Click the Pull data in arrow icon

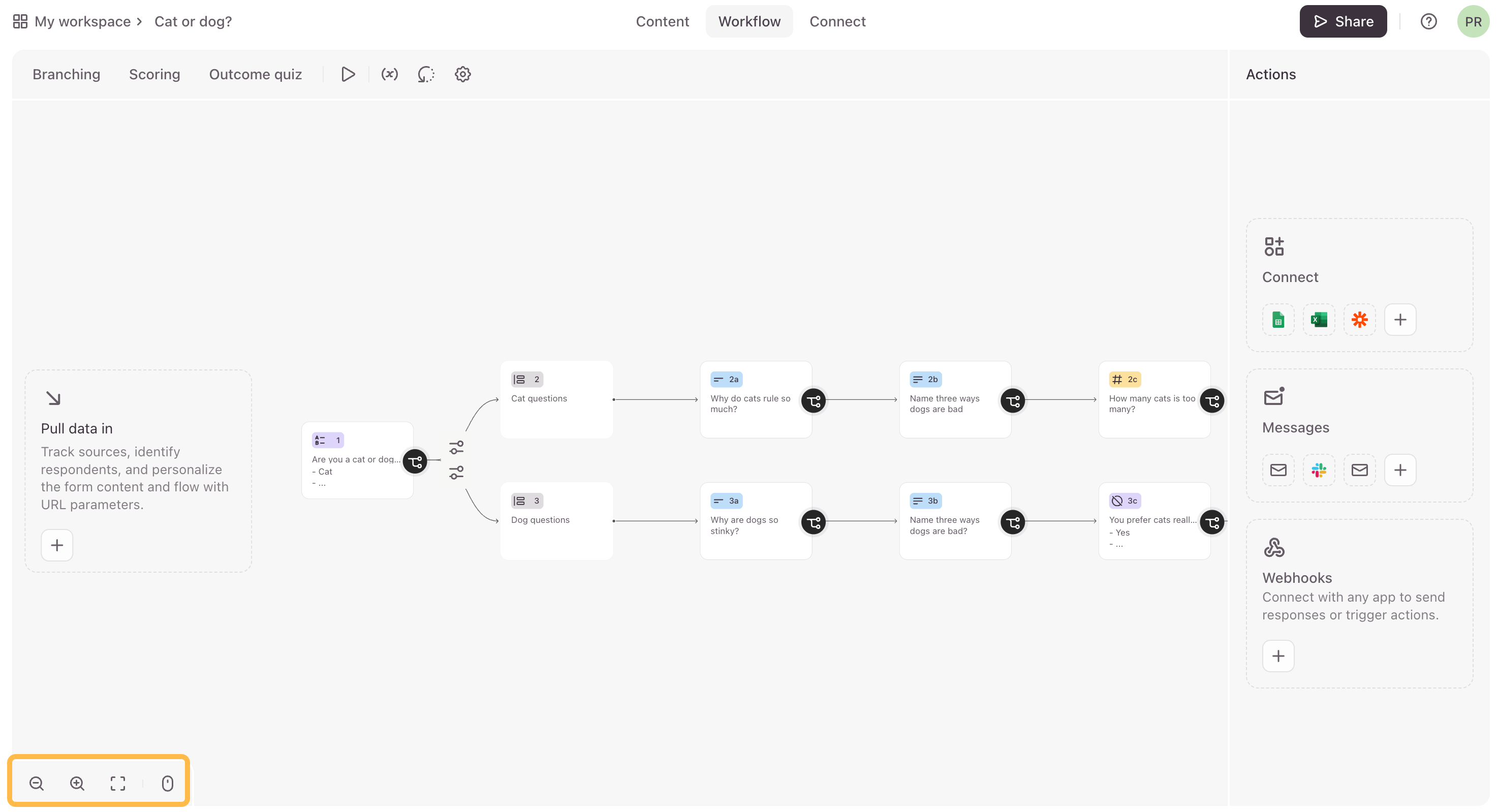coord(53,398)
